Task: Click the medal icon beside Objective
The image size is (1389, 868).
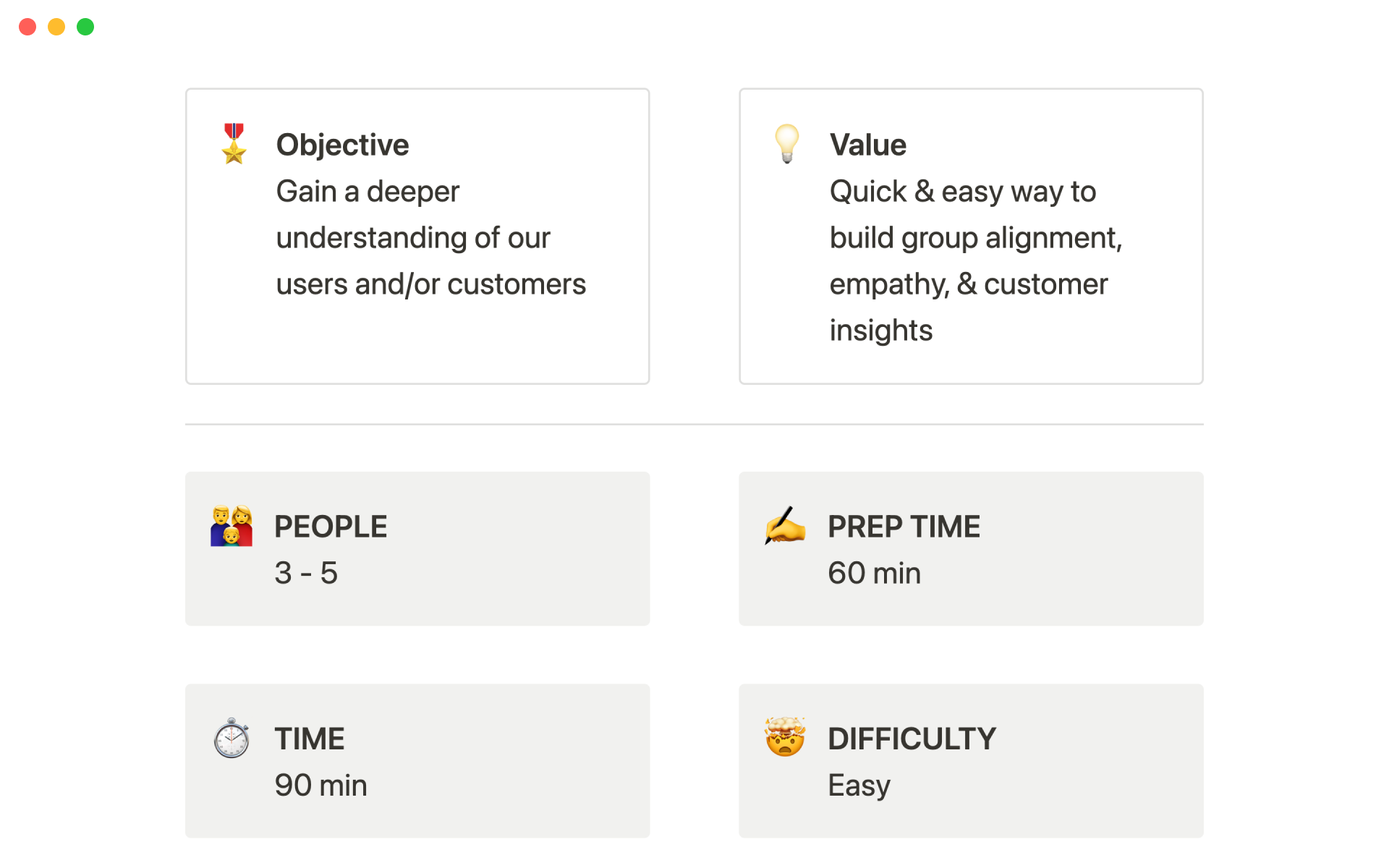Action: click(x=234, y=144)
